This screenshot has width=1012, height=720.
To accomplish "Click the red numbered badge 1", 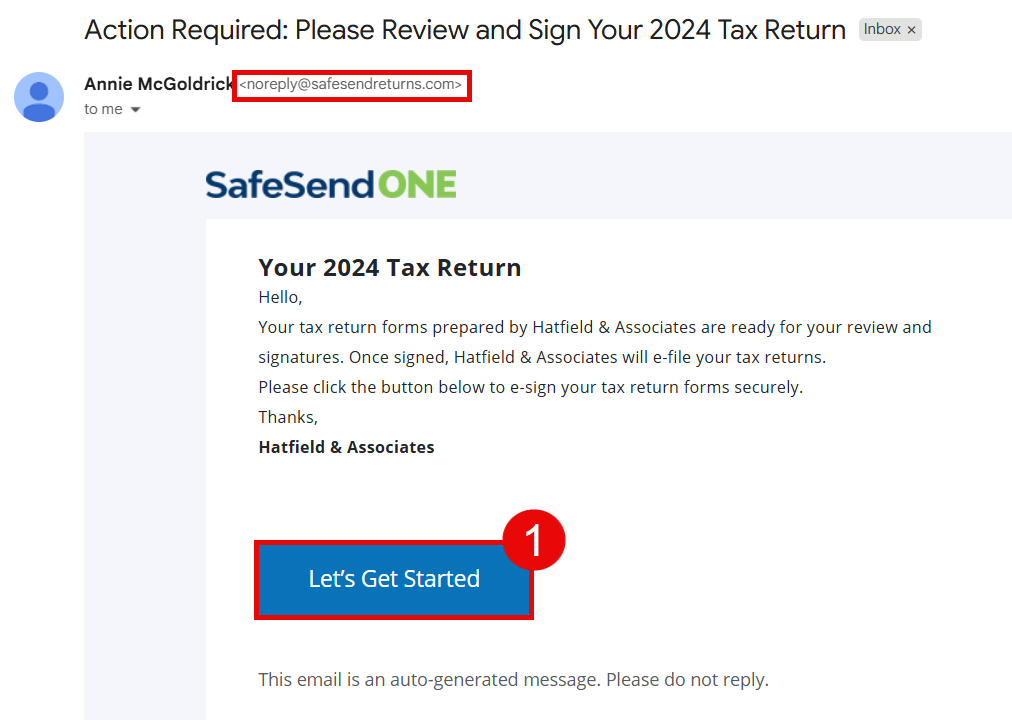I will [534, 541].
